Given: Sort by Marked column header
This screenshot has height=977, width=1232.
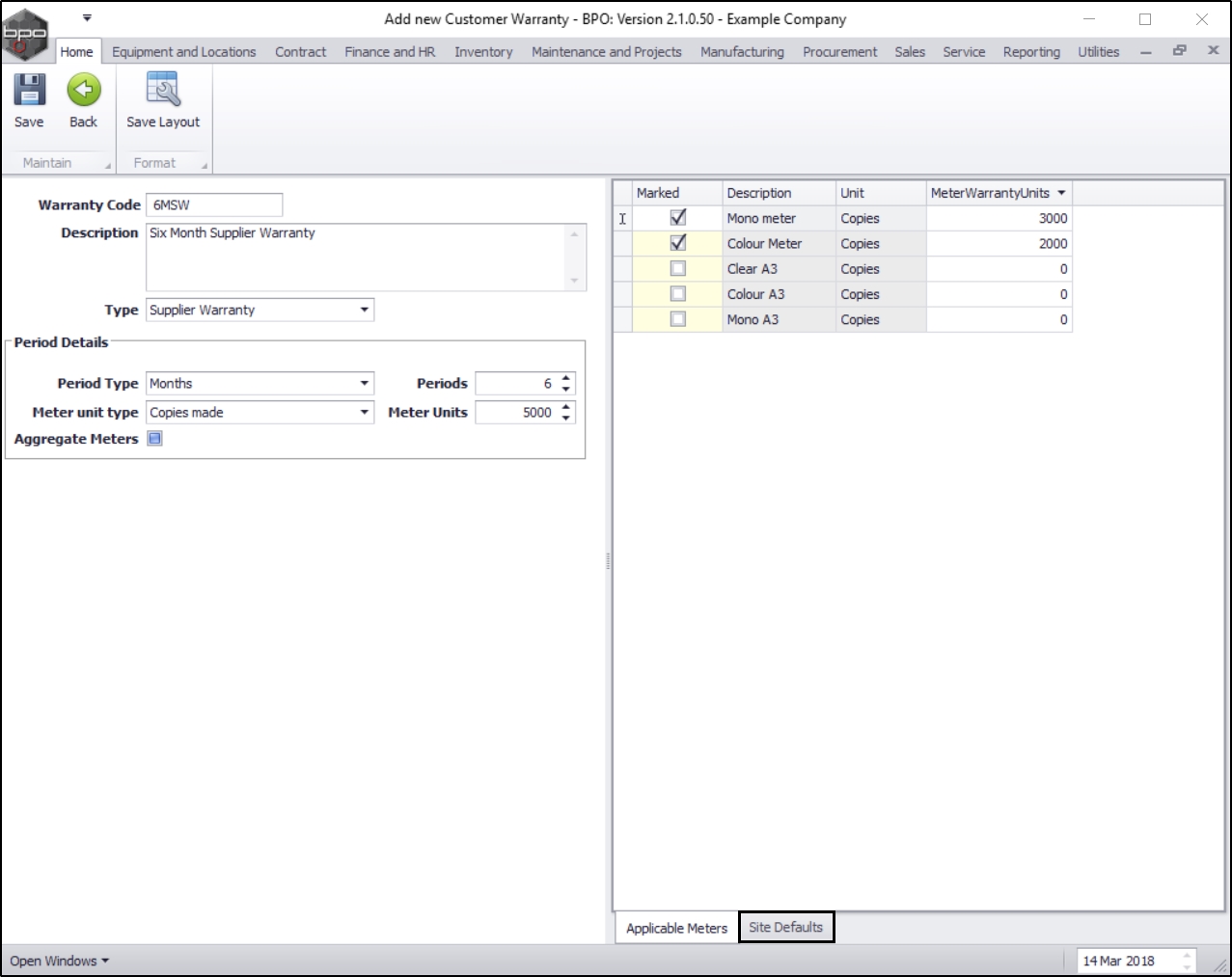Looking at the screenshot, I should pyautogui.click(x=677, y=193).
